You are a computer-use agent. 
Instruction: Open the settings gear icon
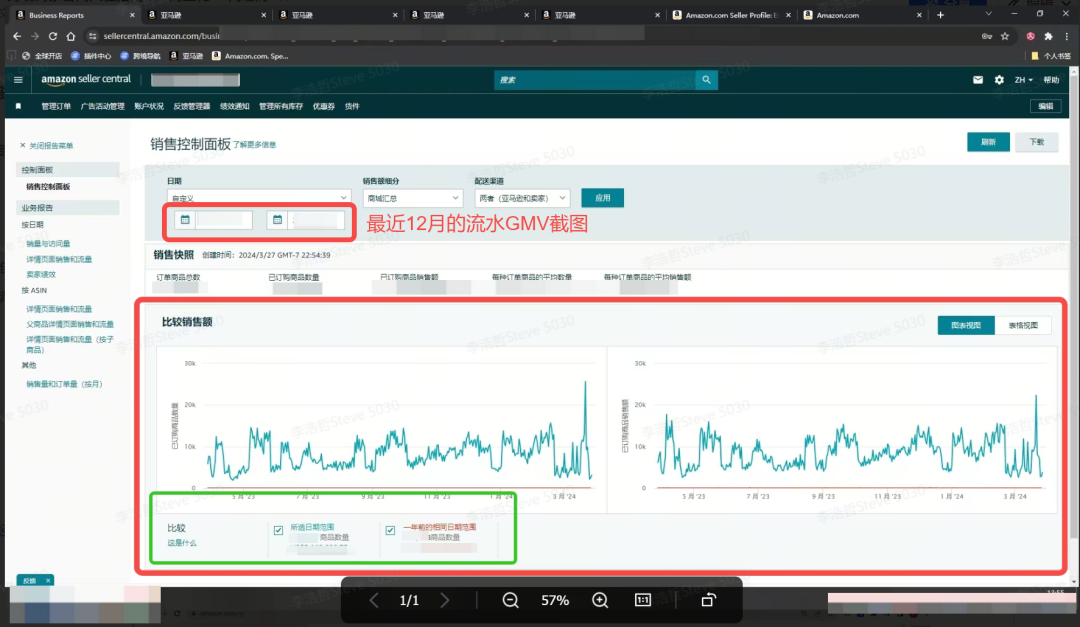999,80
